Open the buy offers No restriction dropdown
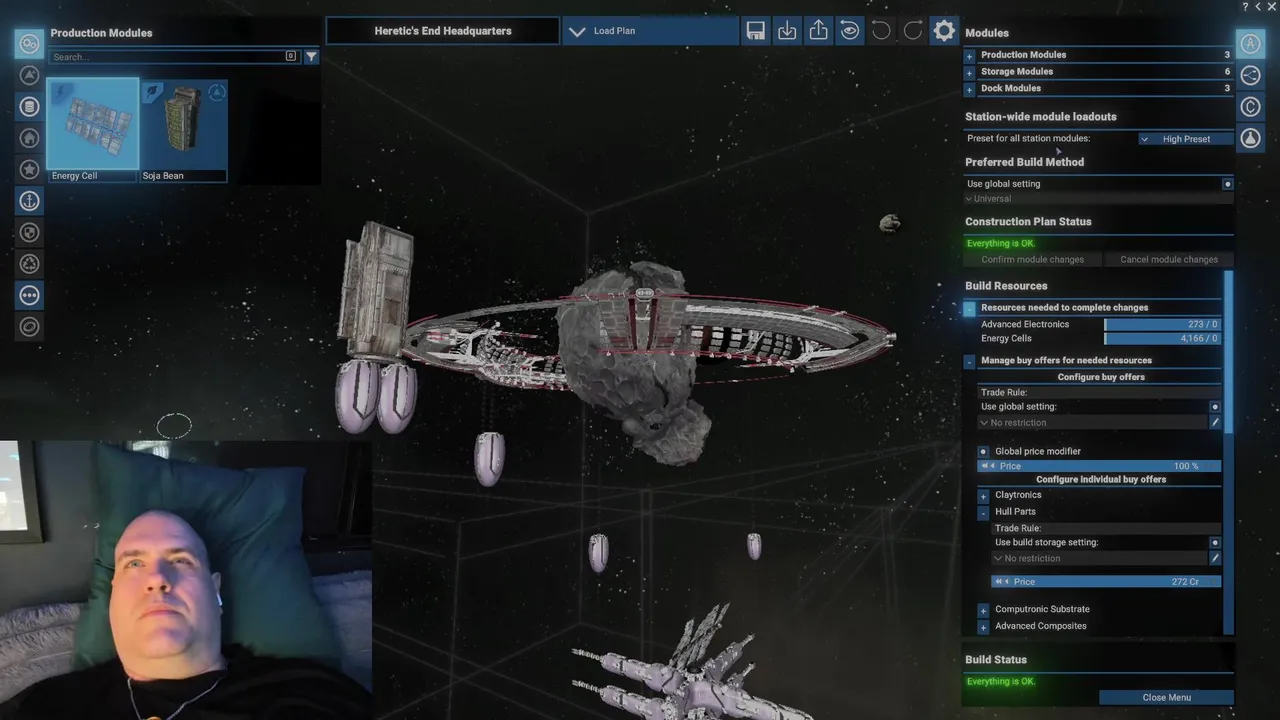Screen dimensions: 1280x720 pos(1093,423)
